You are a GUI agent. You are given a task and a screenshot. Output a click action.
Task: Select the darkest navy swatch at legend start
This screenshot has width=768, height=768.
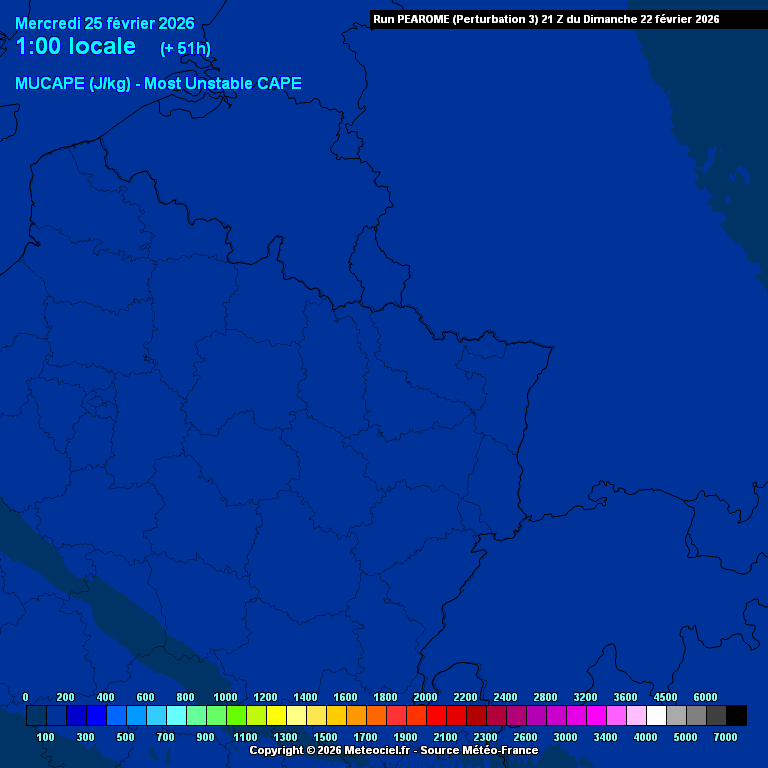pyautogui.click(x=36, y=715)
